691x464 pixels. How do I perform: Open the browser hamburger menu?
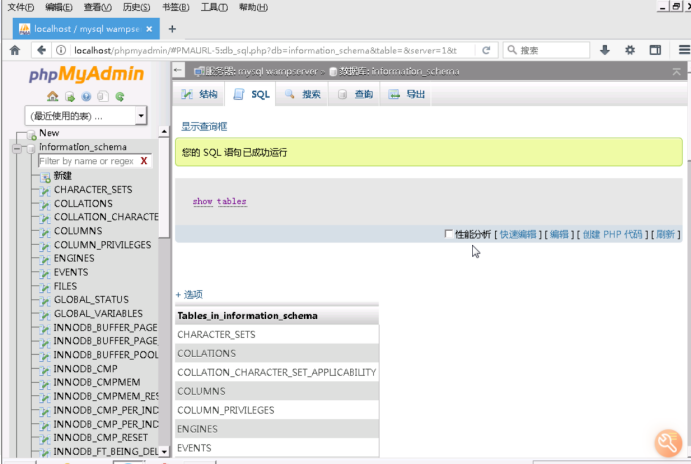click(684, 50)
